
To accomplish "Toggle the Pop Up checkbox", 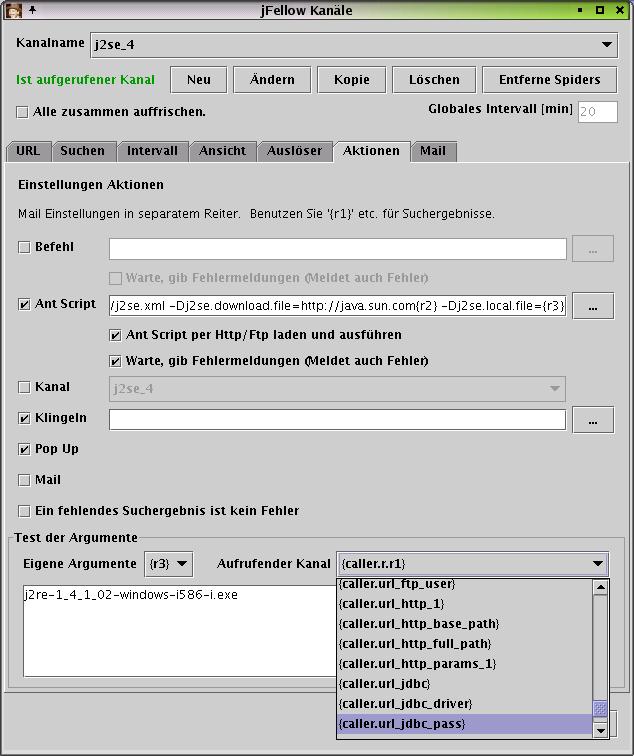I will (x=25, y=449).
